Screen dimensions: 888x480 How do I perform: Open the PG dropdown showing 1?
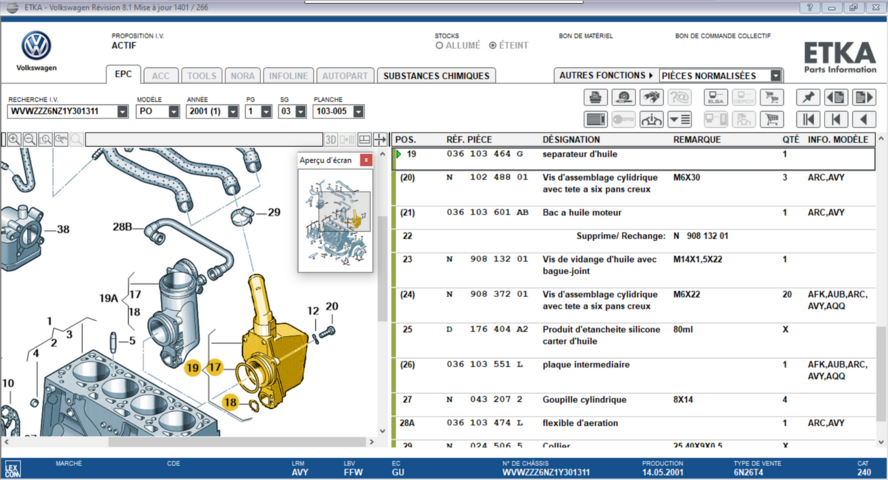pyautogui.click(x=266, y=112)
